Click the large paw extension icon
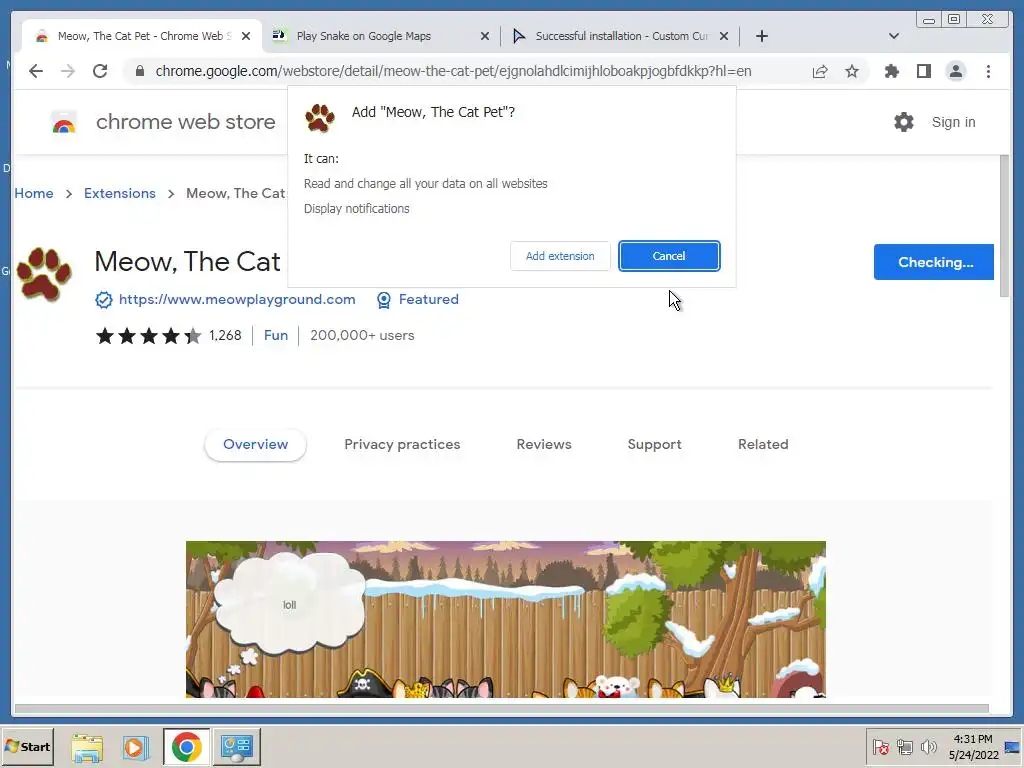The height and width of the screenshot is (768, 1024). pyautogui.click(x=44, y=274)
